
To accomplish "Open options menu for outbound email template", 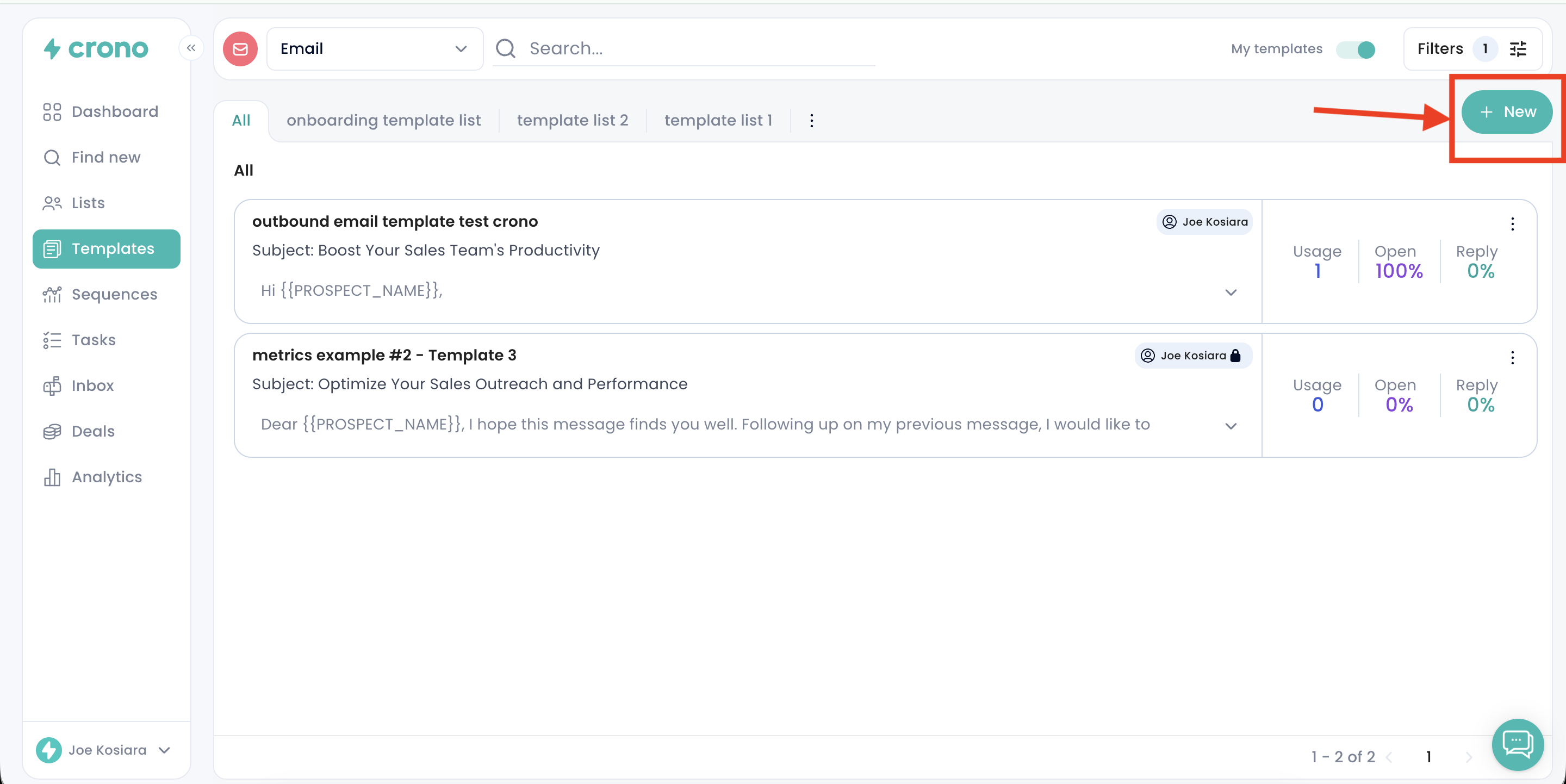I will coord(1513,223).
